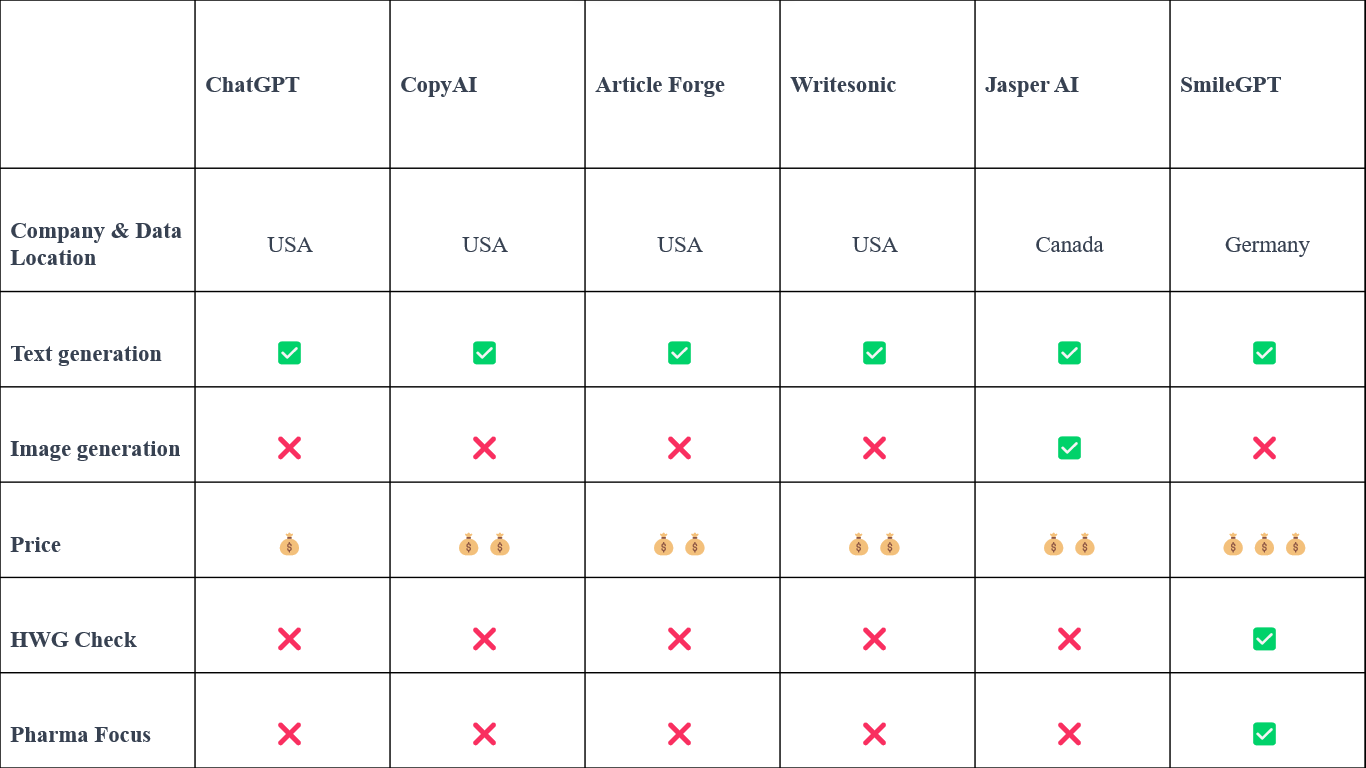Click the HWG Check row label
Screen dimensions: 1366x768
(73, 640)
